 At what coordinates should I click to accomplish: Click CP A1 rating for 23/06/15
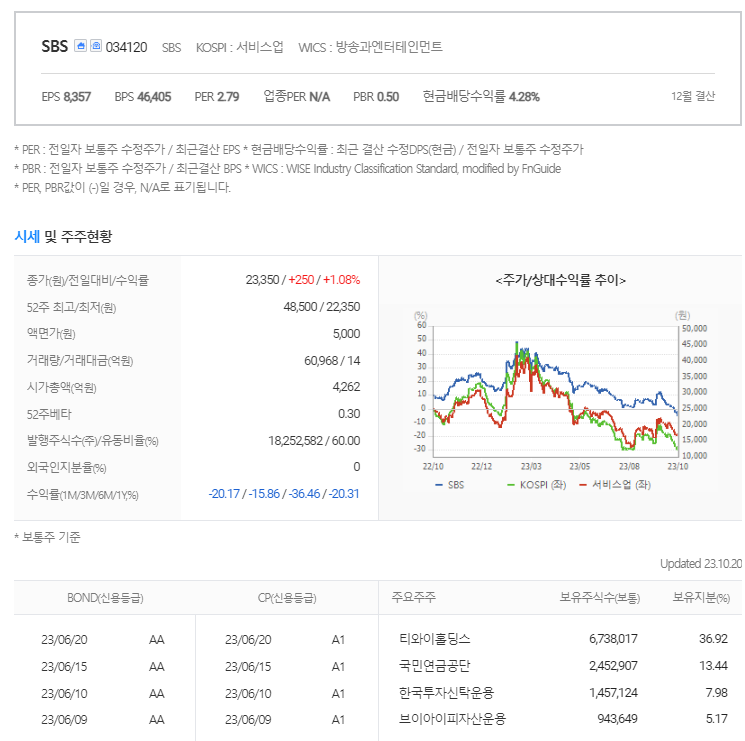click(x=338, y=666)
